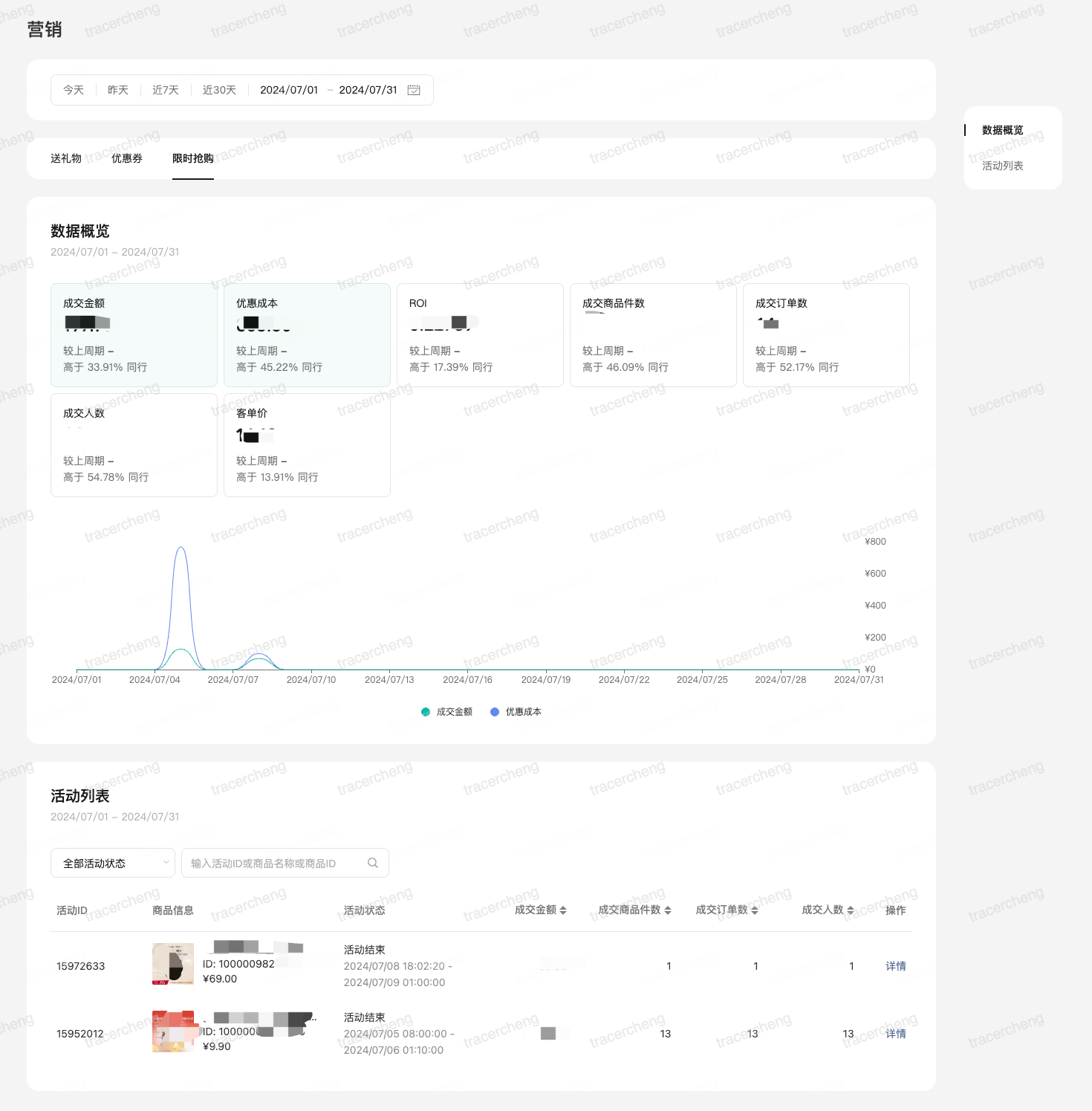Sort by 成交人数 column arrows
Viewport: 1092px width, 1111px height.
[851, 910]
